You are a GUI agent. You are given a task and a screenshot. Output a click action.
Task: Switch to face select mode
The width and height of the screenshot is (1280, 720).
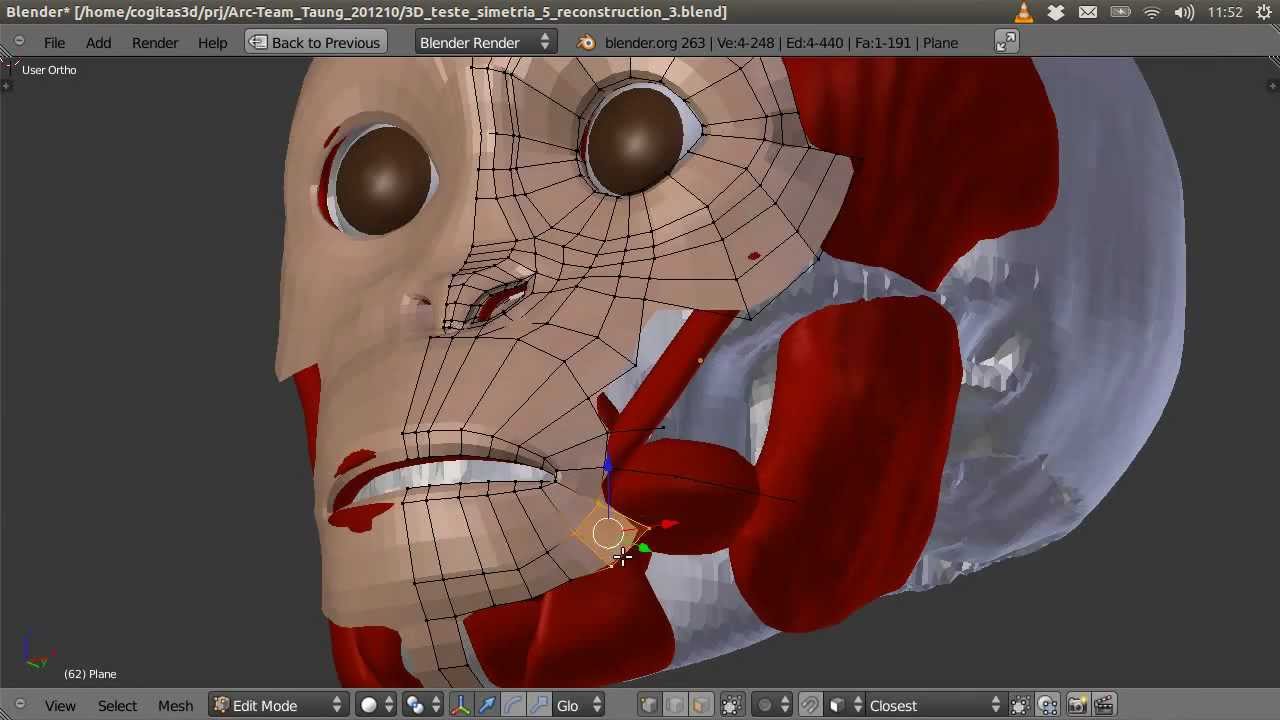(701, 705)
